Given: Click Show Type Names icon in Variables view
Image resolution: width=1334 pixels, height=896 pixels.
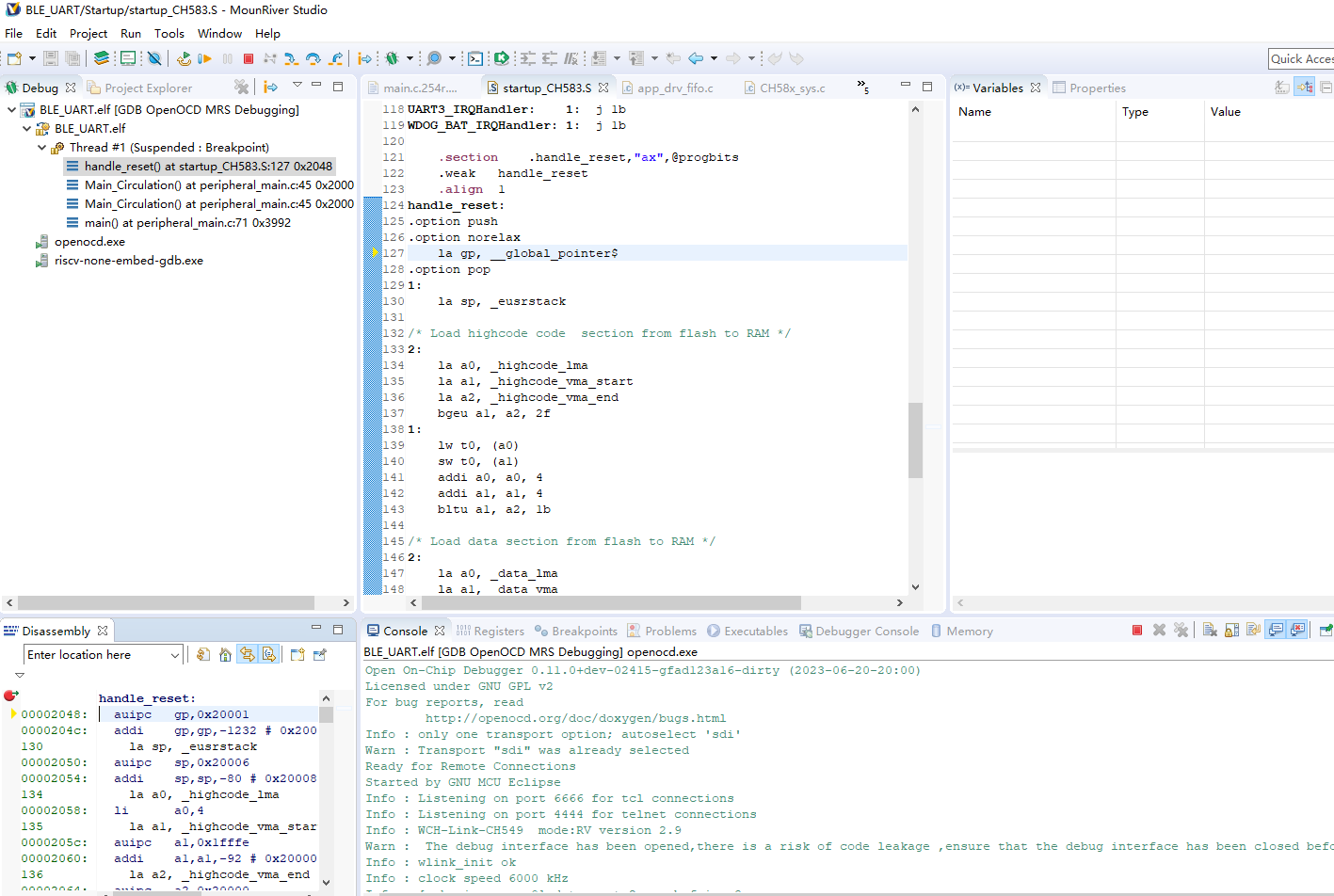Looking at the screenshot, I should click(1282, 87).
